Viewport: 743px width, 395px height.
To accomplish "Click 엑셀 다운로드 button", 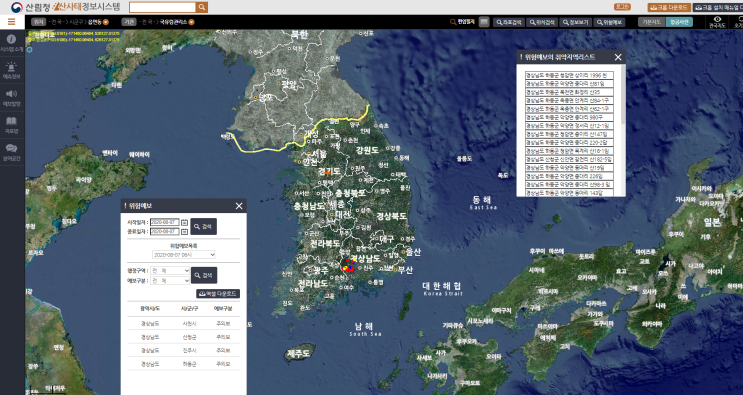I will (x=218, y=294).
